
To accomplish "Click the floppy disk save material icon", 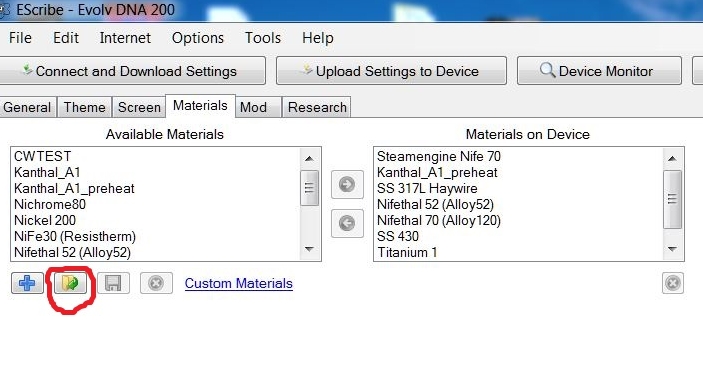I will coord(113,283).
